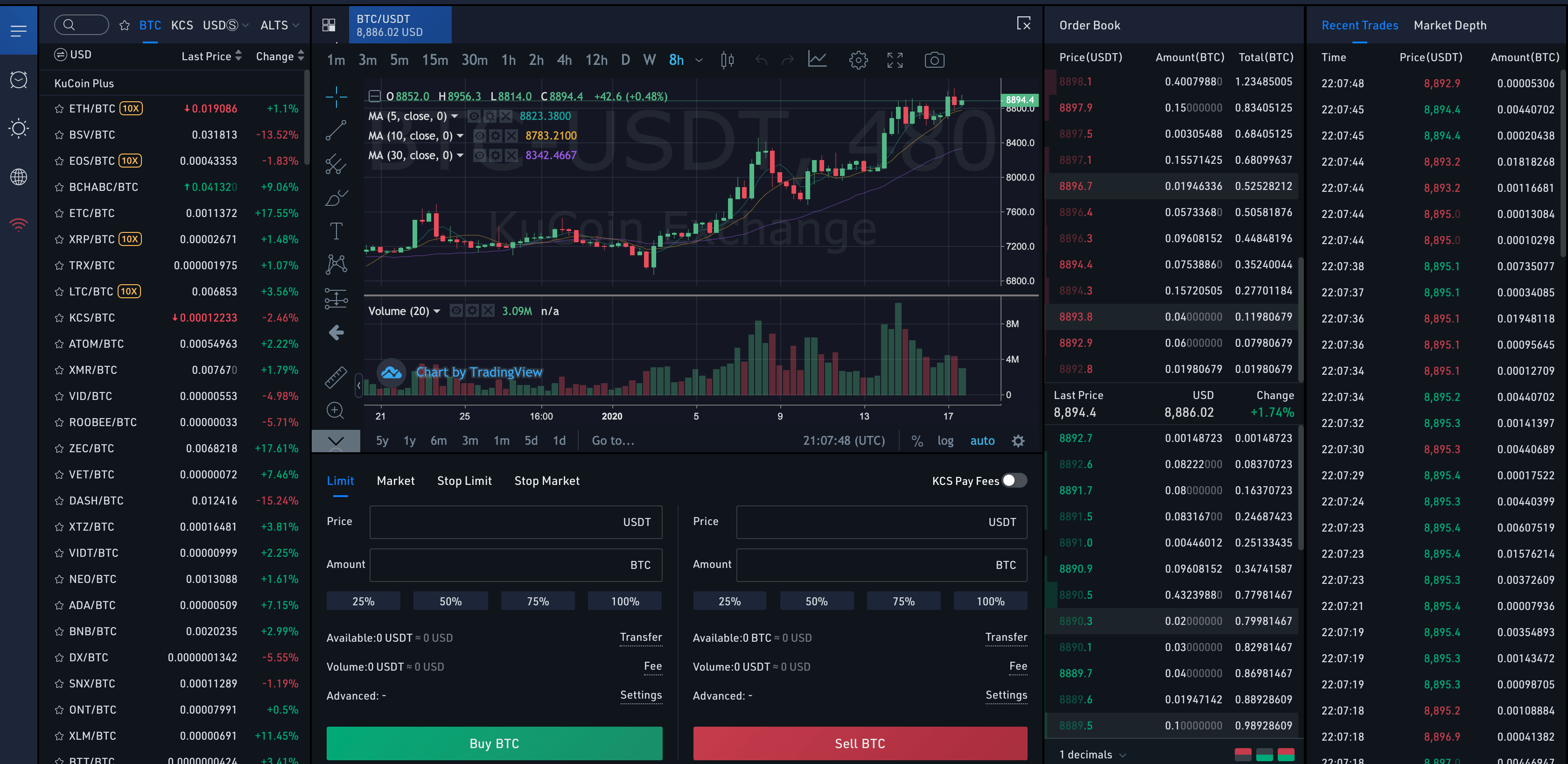This screenshot has height=764, width=1568.
Task: Select the text annotation tool
Action: 336,231
